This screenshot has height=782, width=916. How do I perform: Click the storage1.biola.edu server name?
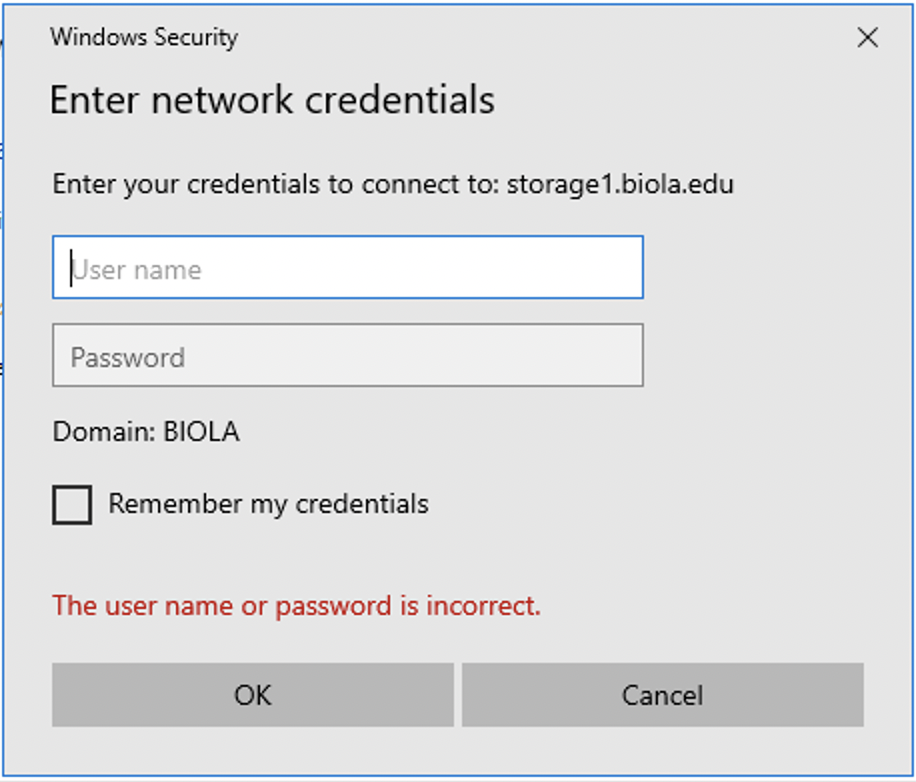(x=620, y=185)
